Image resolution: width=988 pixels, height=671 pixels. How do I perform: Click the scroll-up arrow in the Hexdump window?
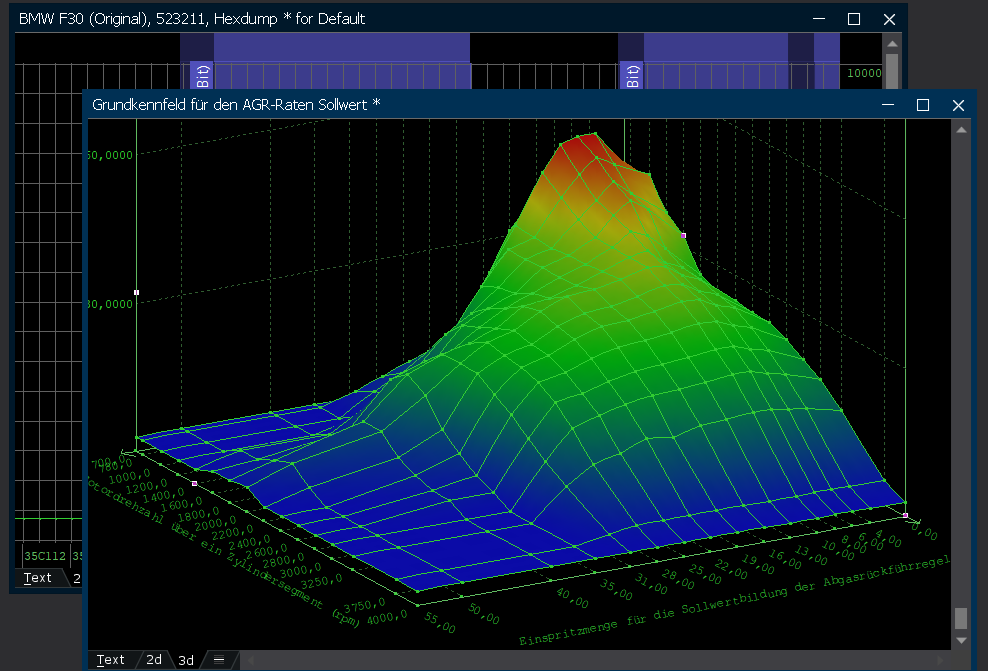(x=891, y=43)
